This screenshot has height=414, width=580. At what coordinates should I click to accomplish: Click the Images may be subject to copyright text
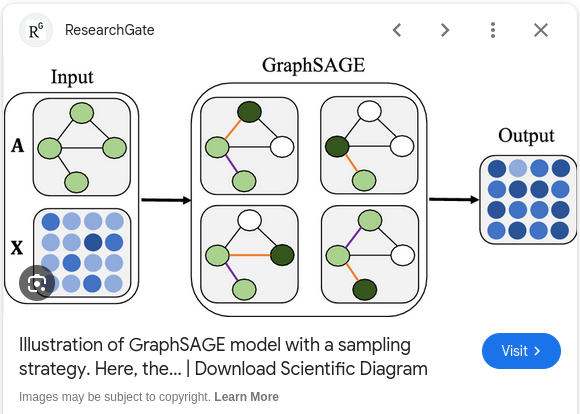[115, 397]
